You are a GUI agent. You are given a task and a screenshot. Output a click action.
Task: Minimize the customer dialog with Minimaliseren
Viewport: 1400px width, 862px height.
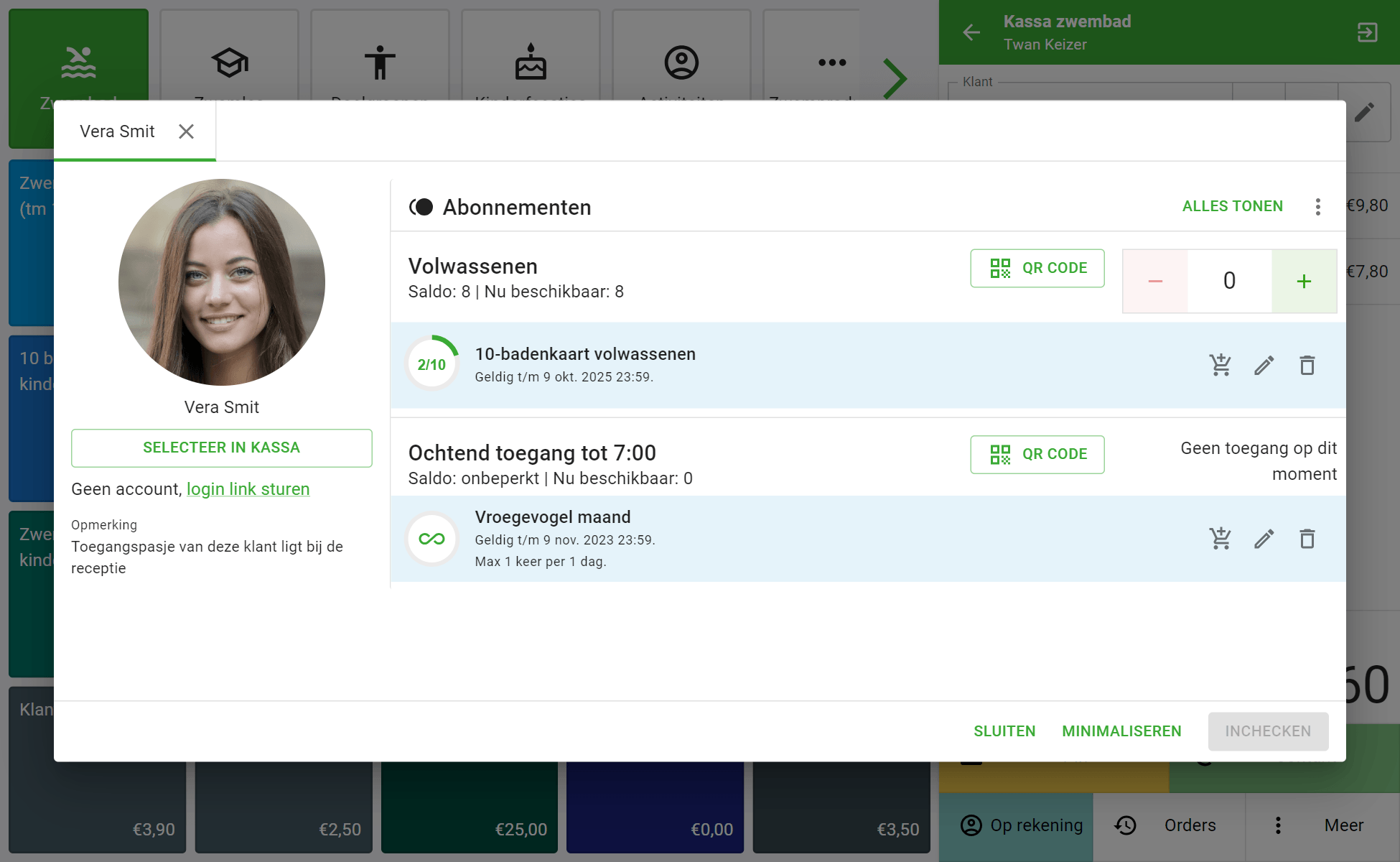(1121, 731)
